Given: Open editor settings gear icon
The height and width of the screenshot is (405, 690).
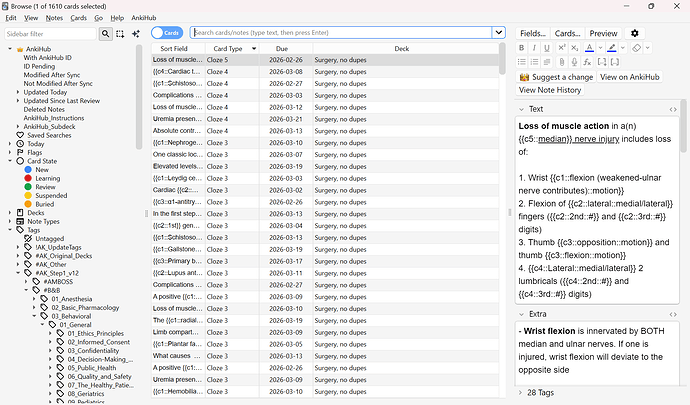Looking at the screenshot, I should (635, 33).
